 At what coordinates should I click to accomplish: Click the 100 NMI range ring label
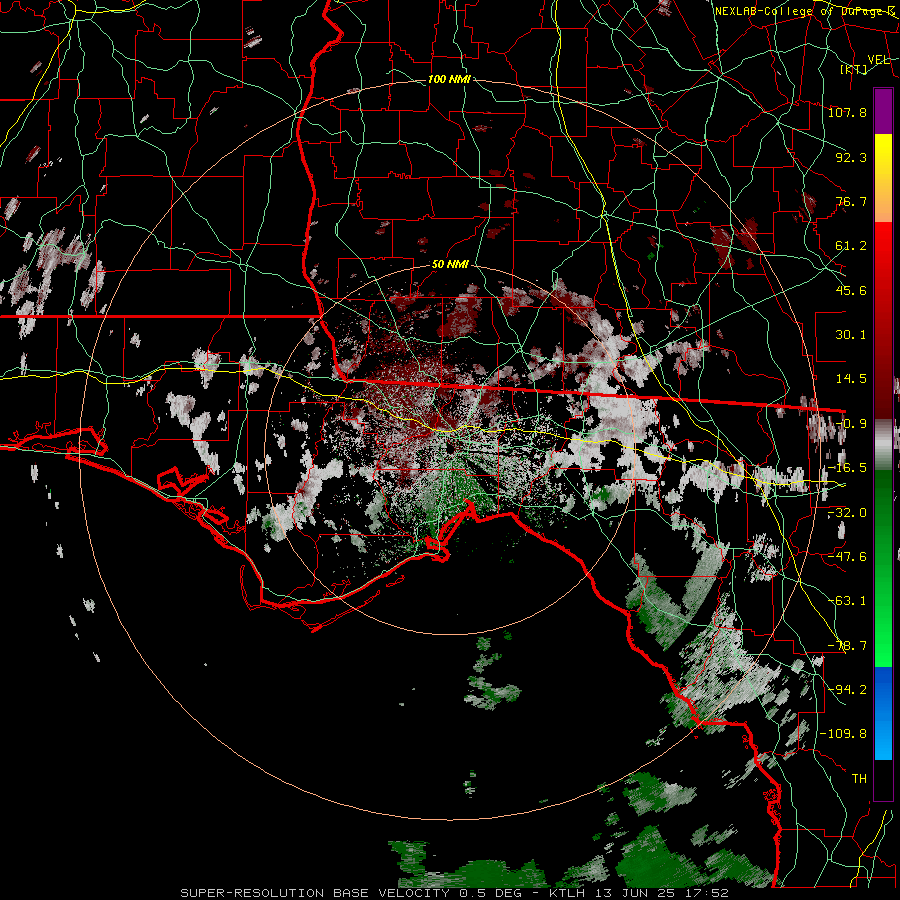pos(449,79)
